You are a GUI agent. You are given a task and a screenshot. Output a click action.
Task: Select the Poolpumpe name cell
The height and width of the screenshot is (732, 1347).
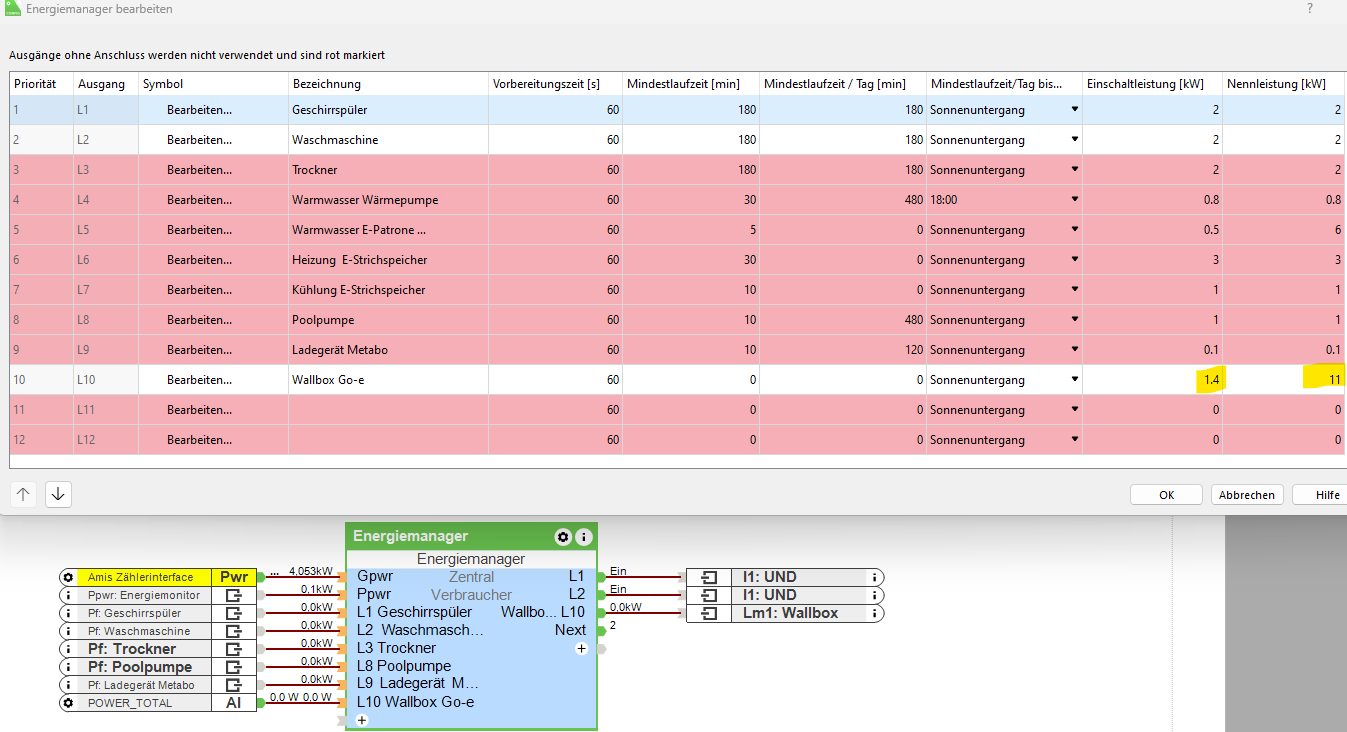tap(388, 320)
